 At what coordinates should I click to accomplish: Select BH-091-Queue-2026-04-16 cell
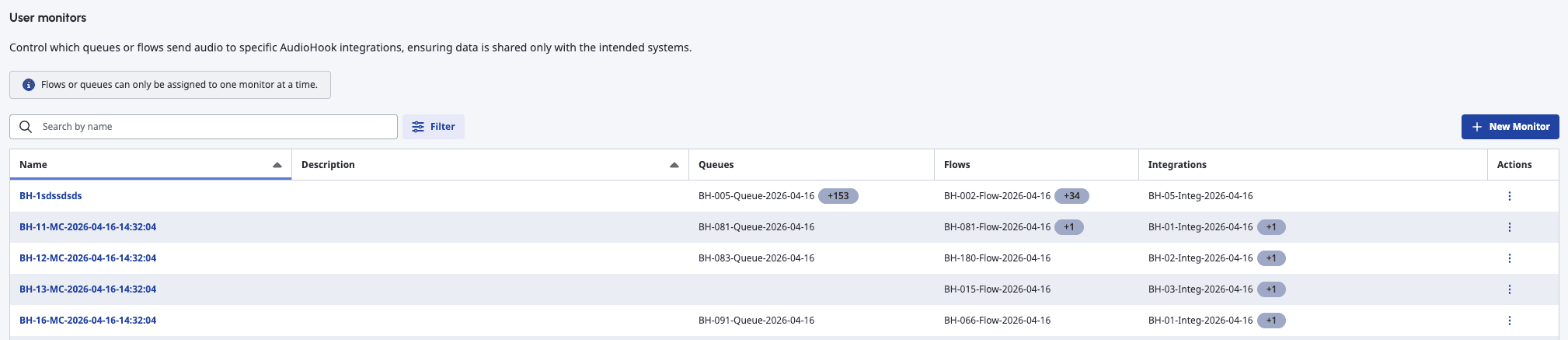pyautogui.click(x=756, y=321)
